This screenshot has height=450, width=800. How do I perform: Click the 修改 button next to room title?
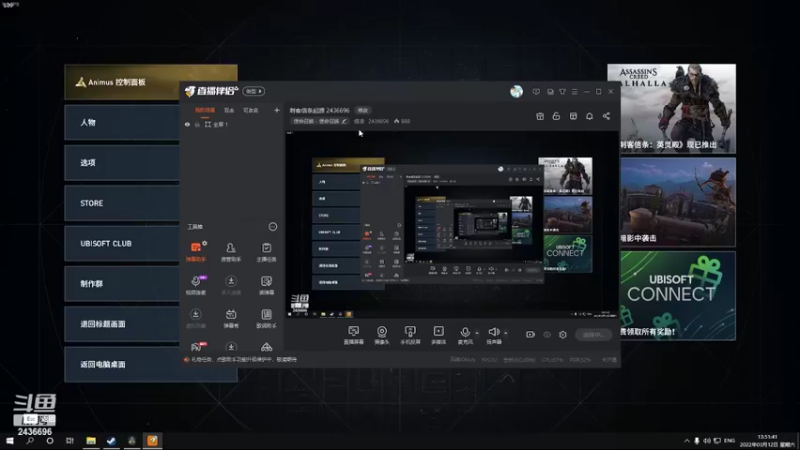pos(363,110)
